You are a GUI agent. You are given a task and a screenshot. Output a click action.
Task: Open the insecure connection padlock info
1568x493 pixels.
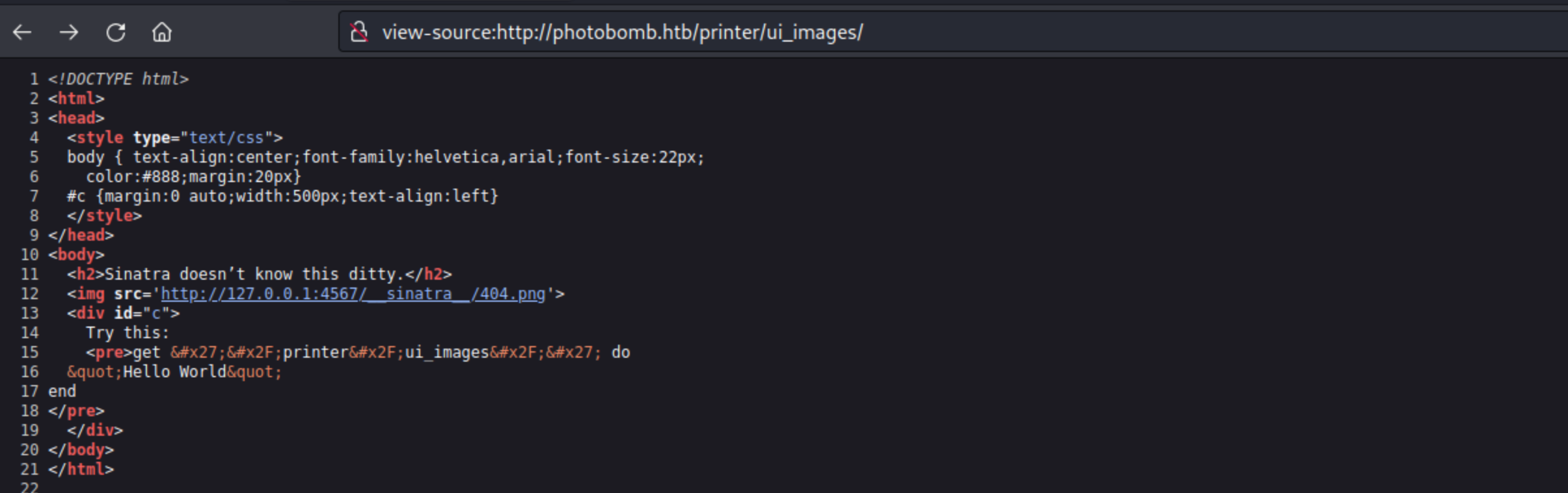tap(359, 32)
